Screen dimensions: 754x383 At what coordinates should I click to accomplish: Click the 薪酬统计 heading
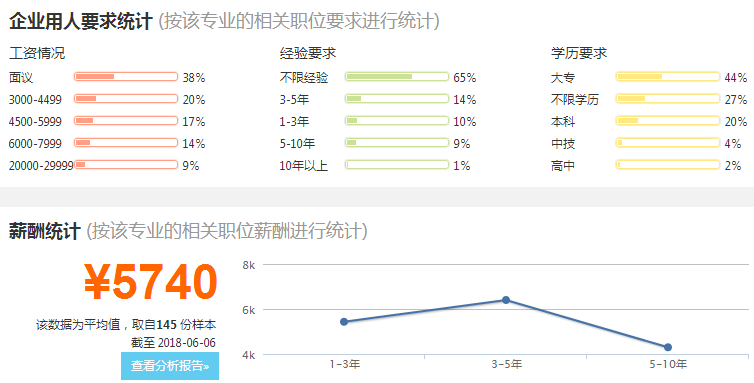point(44,231)
